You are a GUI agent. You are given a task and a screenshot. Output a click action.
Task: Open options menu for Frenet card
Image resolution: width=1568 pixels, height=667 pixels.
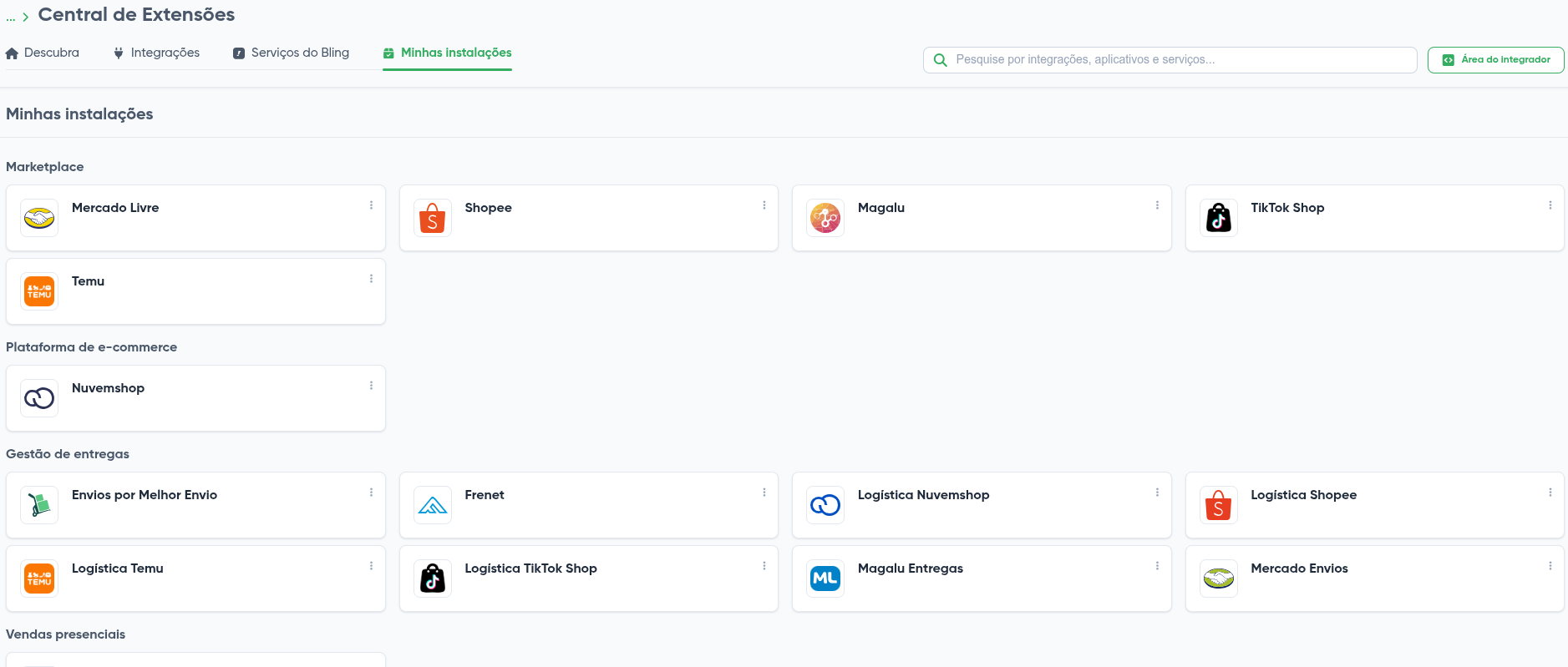764,493
